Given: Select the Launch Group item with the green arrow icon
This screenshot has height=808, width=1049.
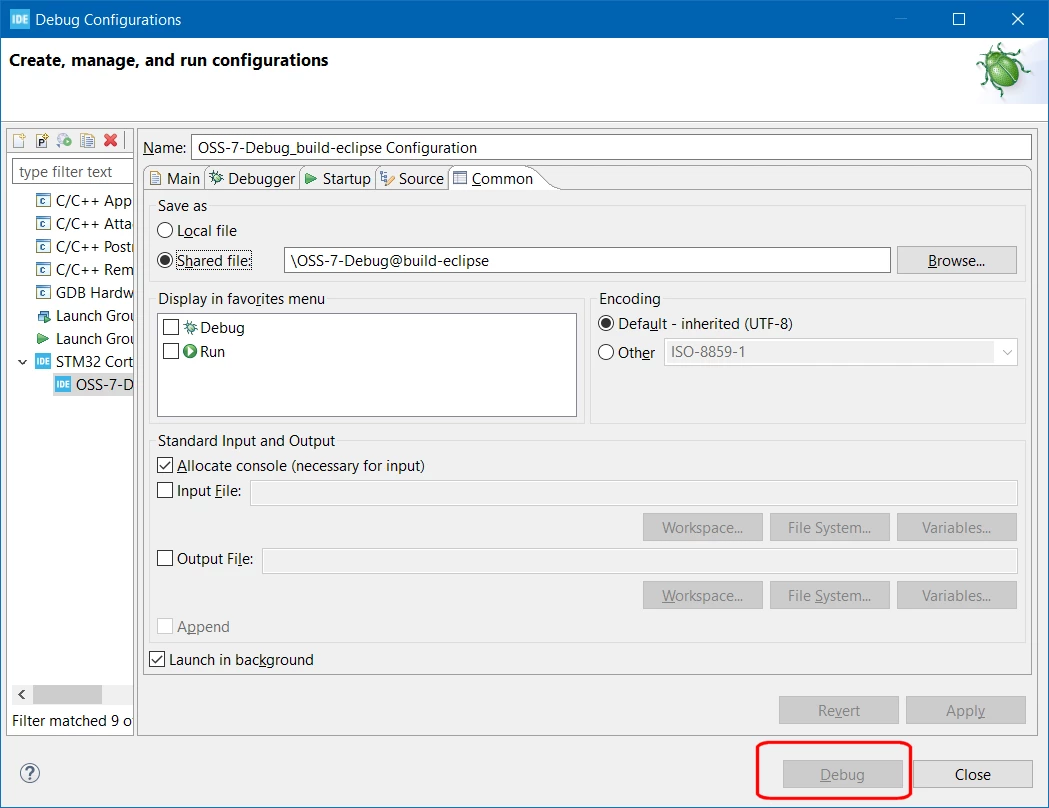Looking at the screenshot, I should point(84,338).
